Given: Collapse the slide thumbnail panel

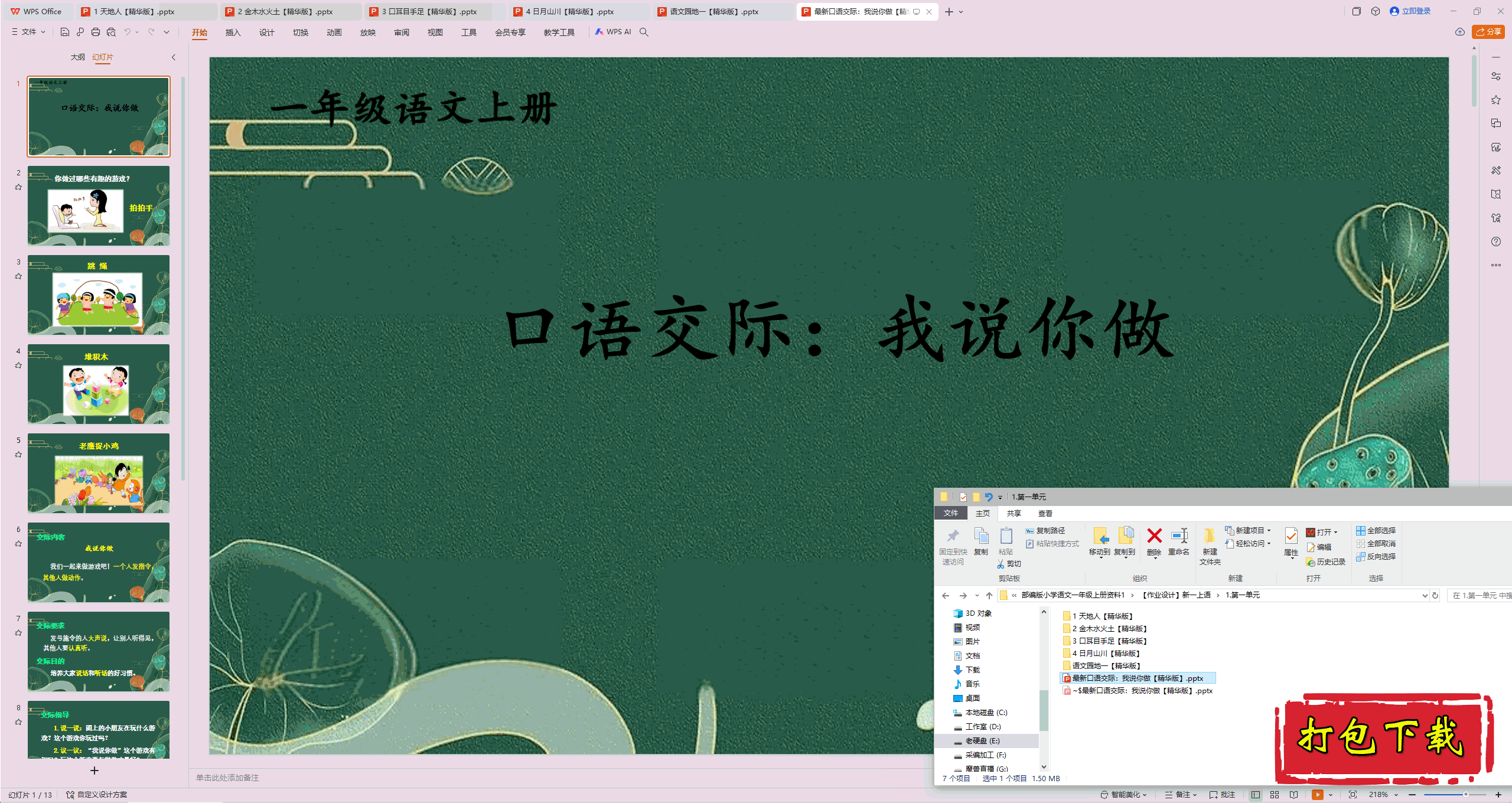Looking at the screenshot, I should click(174, 57).
